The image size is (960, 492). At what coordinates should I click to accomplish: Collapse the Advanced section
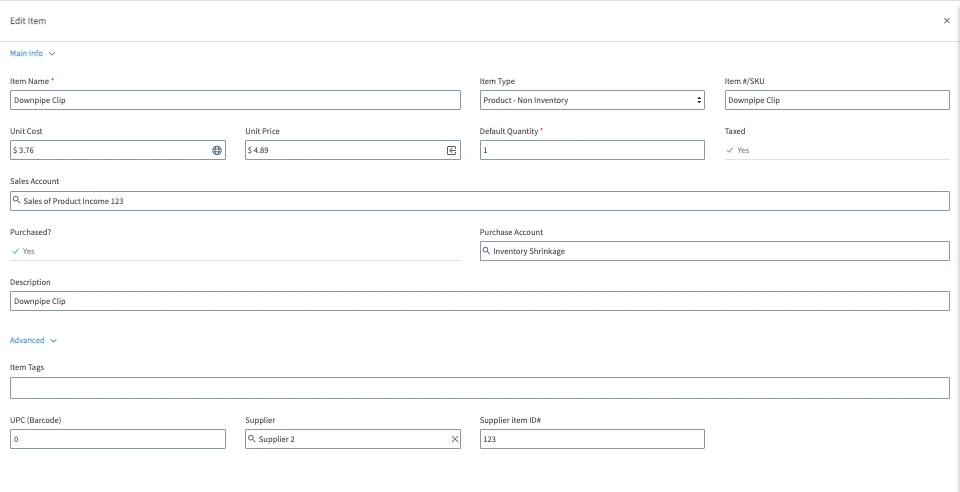(x=33, y=340)
